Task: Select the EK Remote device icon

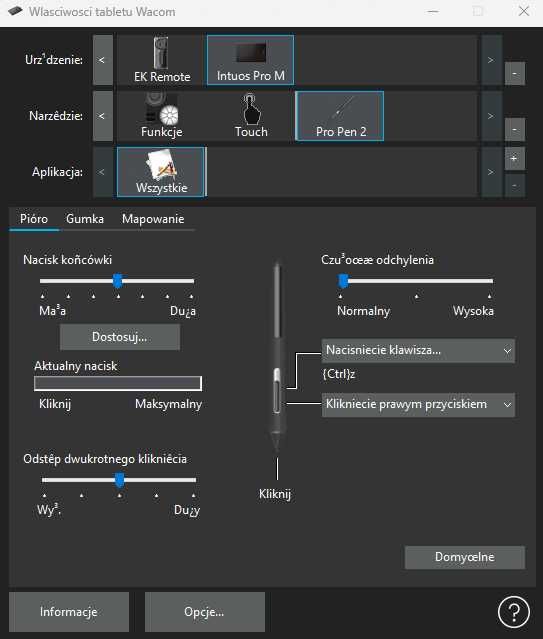Action: coord(161,60)
